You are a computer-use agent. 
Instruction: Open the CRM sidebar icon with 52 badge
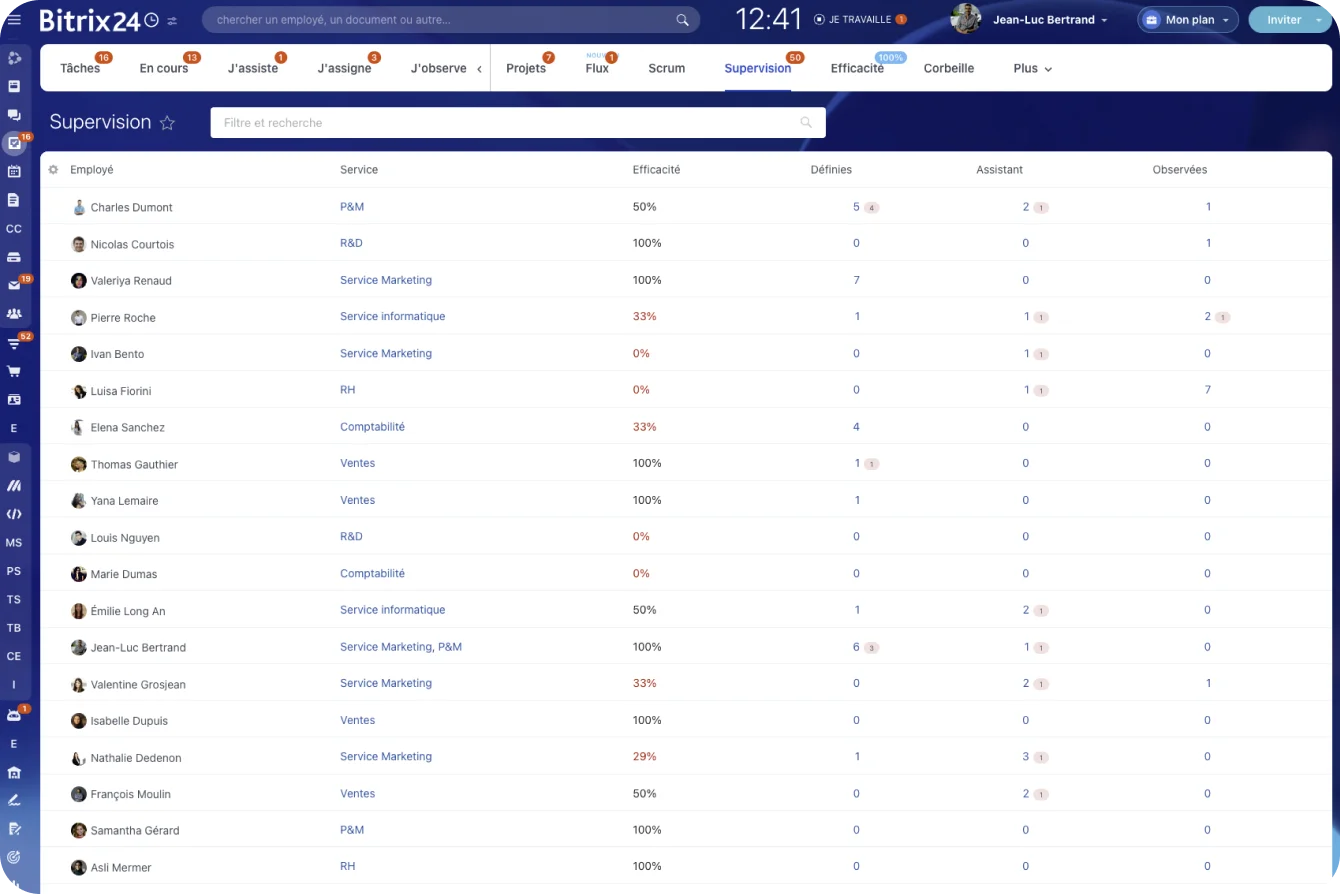[x=14, y=342]
